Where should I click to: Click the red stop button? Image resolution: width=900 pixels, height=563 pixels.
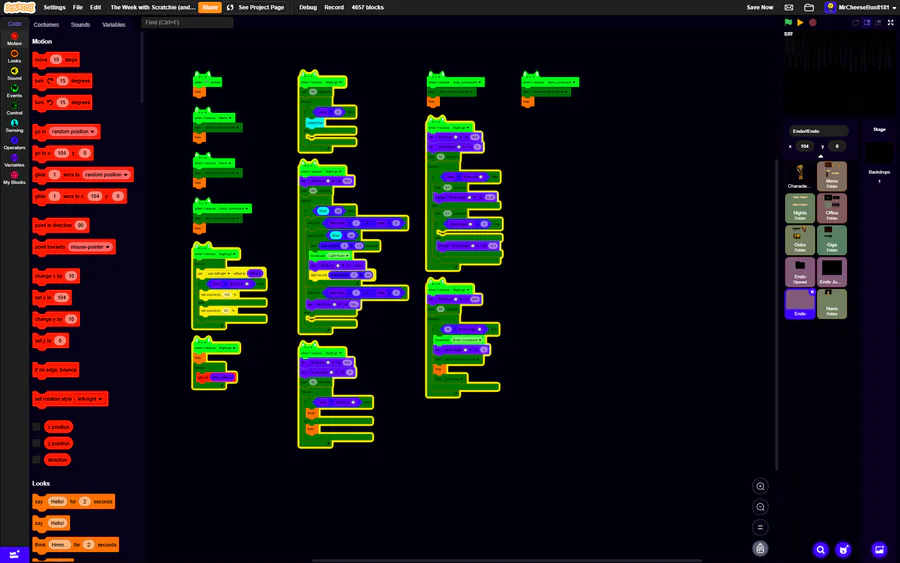[813, 22]
